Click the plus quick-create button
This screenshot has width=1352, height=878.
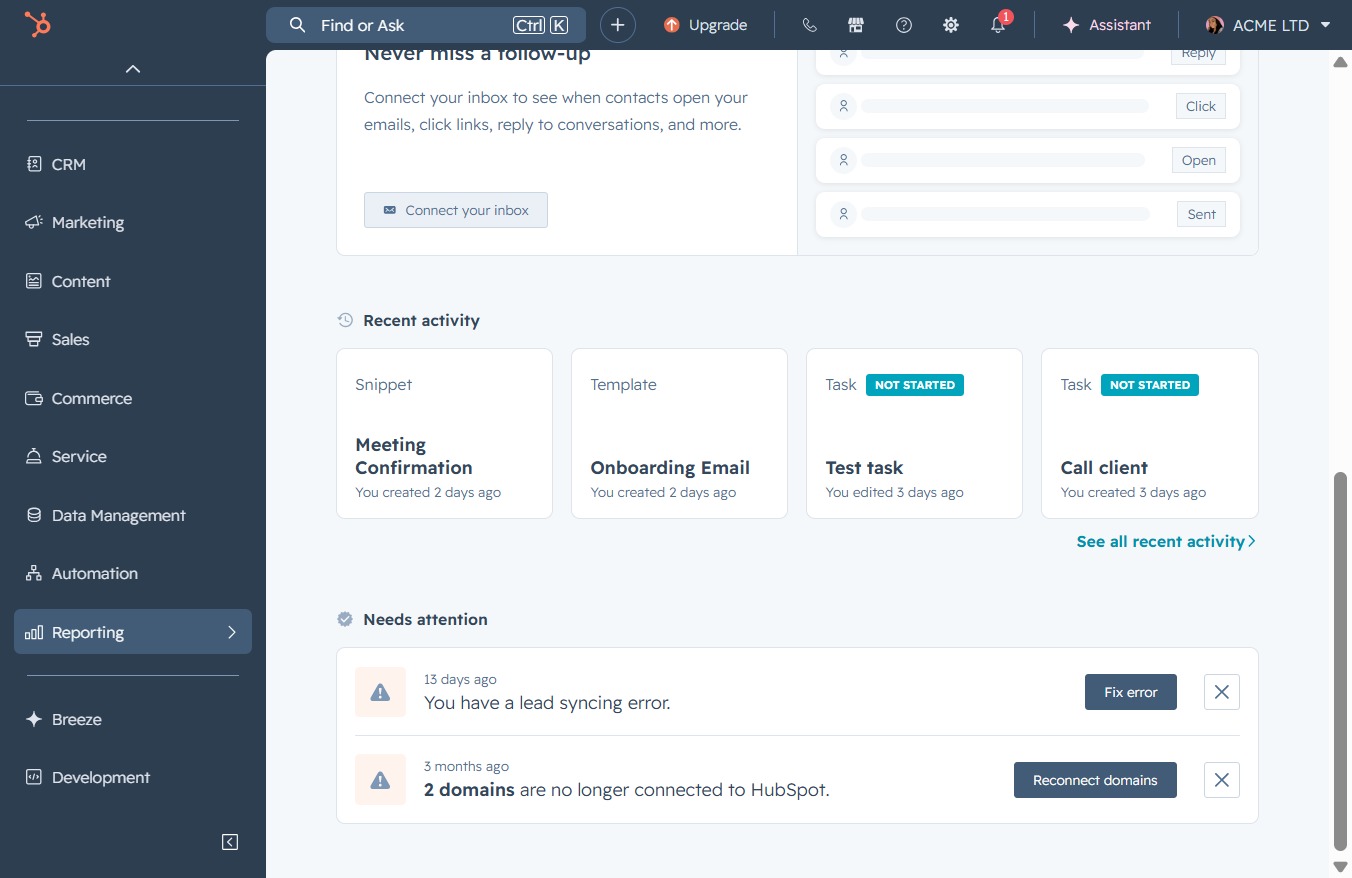618,25
